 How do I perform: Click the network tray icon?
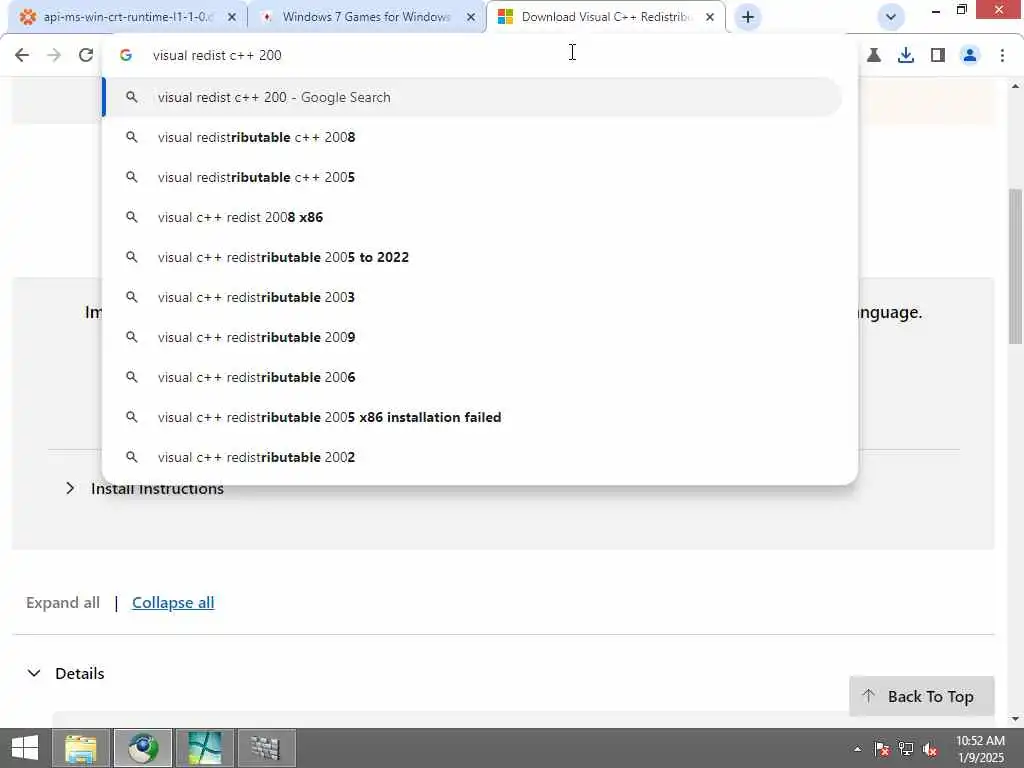[906, 749]
